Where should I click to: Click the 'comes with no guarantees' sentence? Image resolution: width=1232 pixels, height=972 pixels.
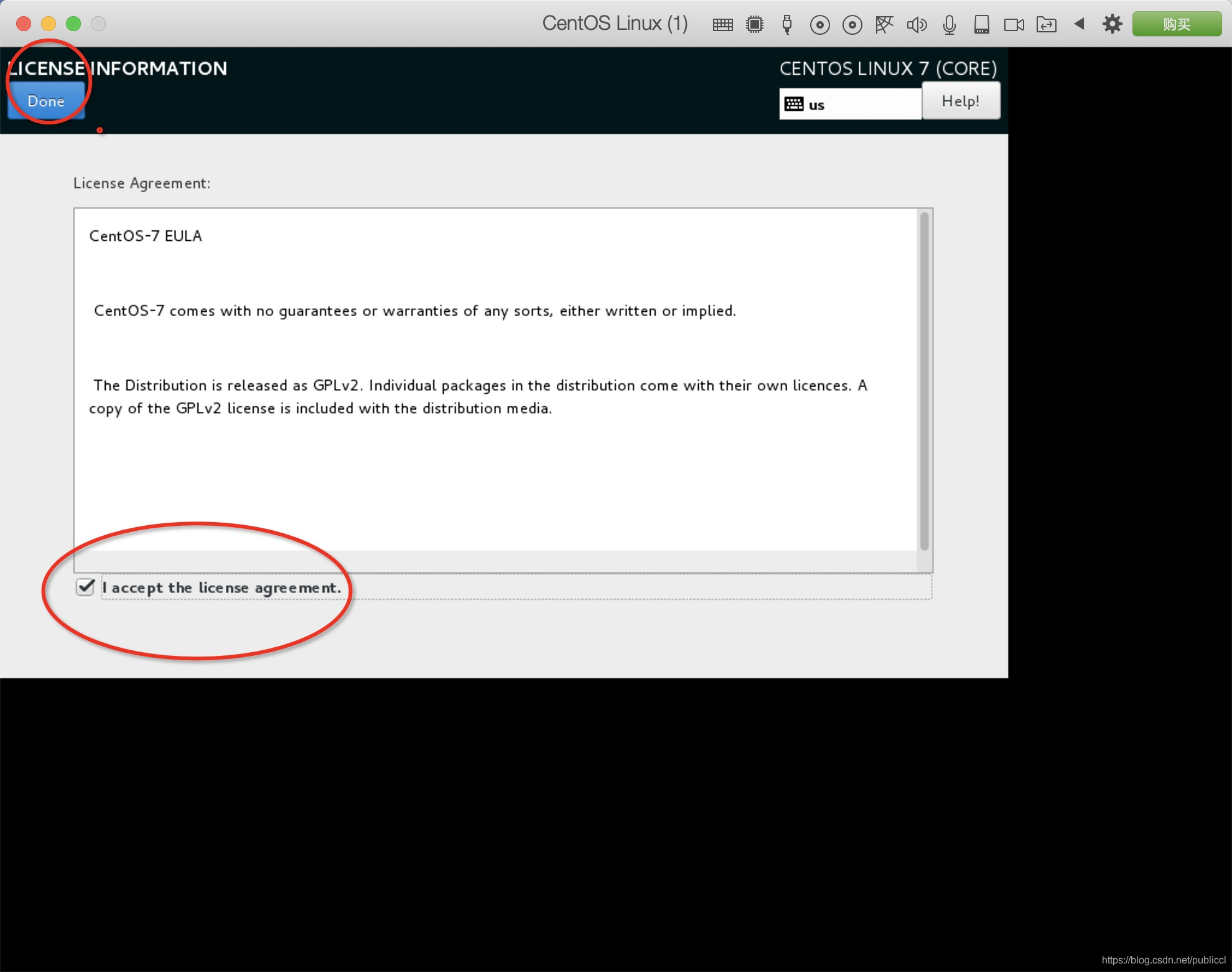tap(415, 311)
